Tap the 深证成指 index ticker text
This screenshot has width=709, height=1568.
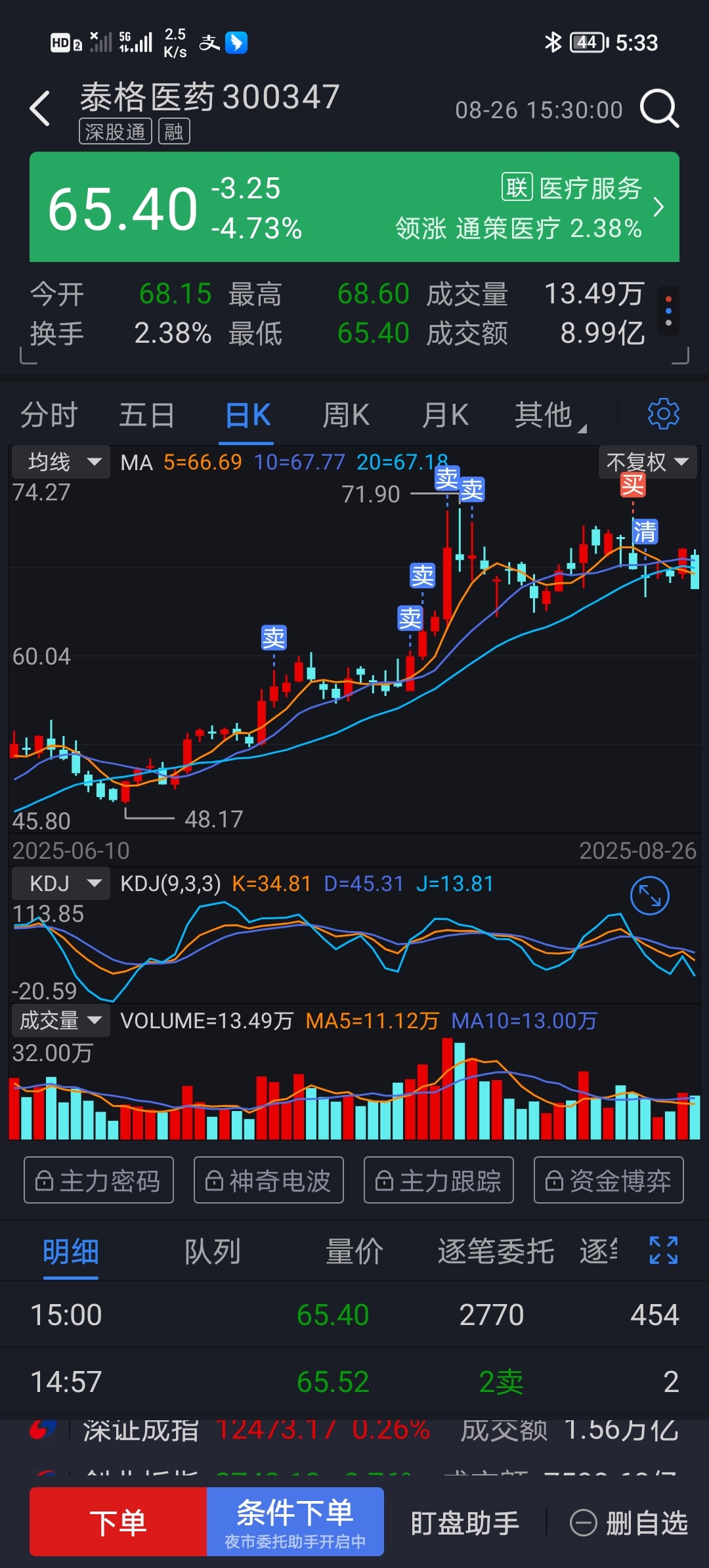point(141,1429)
